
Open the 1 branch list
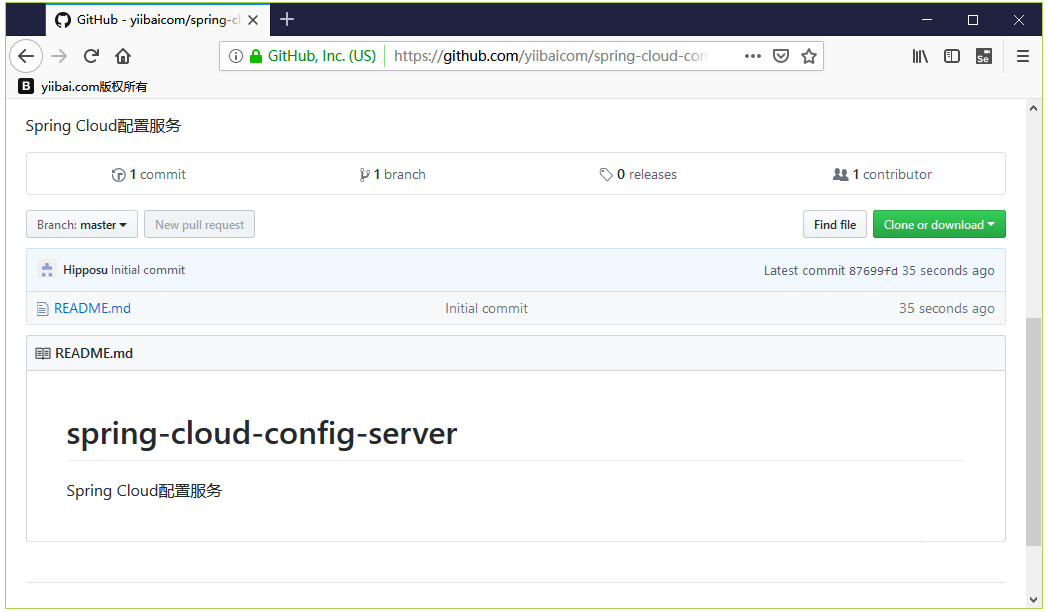[392, 174]
